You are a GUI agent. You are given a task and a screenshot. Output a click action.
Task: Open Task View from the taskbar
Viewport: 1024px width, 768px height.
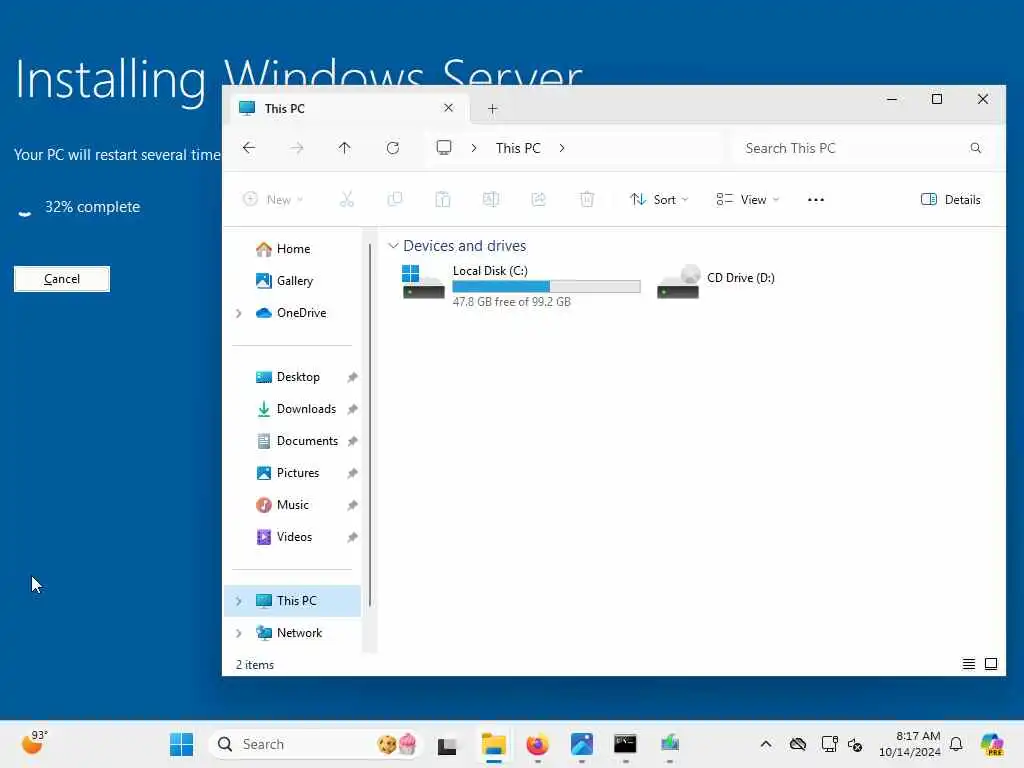click(x=447, y=745)
